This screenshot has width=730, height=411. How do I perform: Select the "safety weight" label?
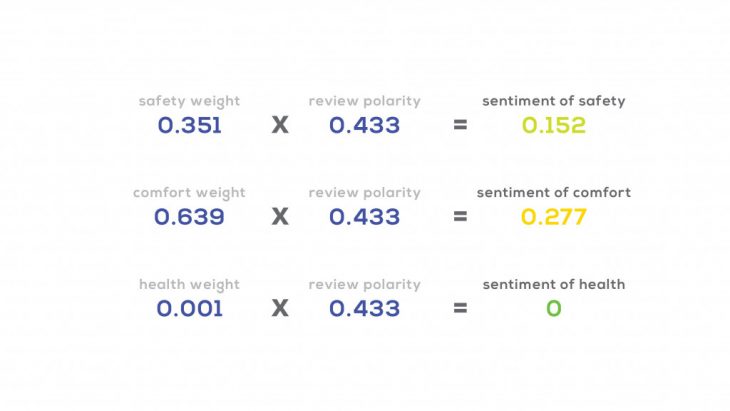click(x=189, y=101)
